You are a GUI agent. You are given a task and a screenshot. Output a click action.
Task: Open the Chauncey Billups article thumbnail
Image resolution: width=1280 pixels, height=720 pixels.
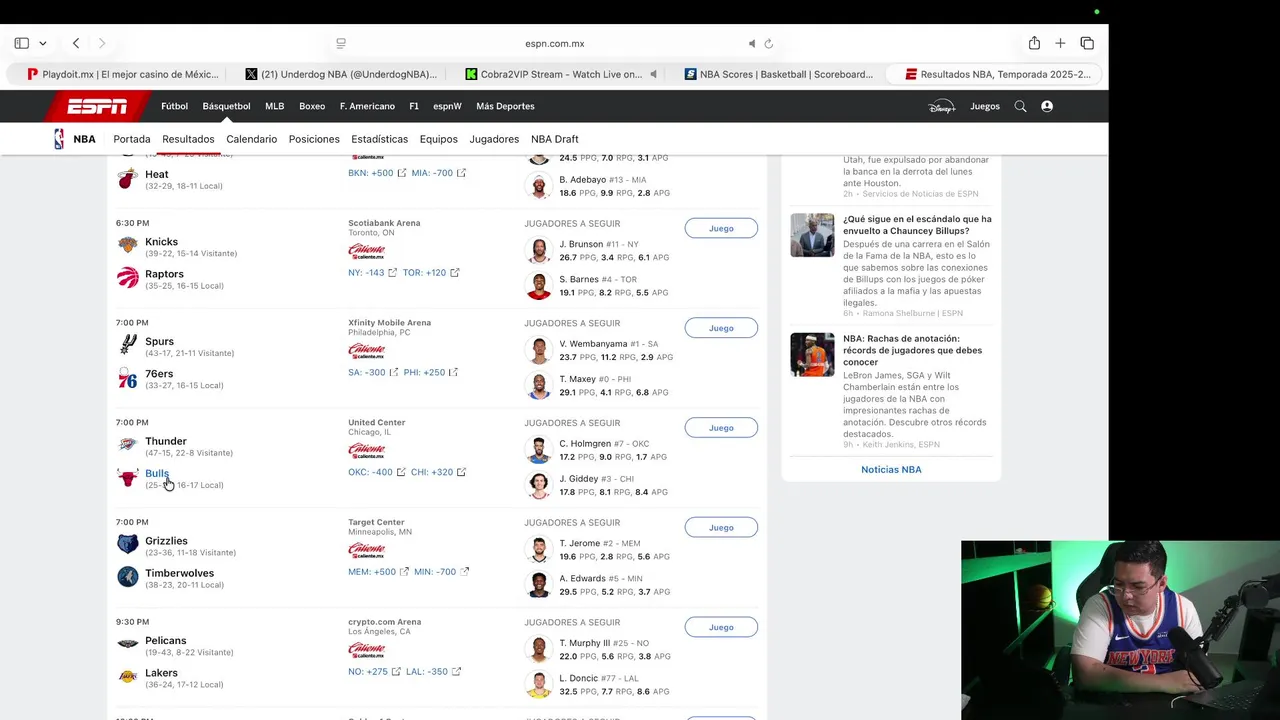(812, 235)
